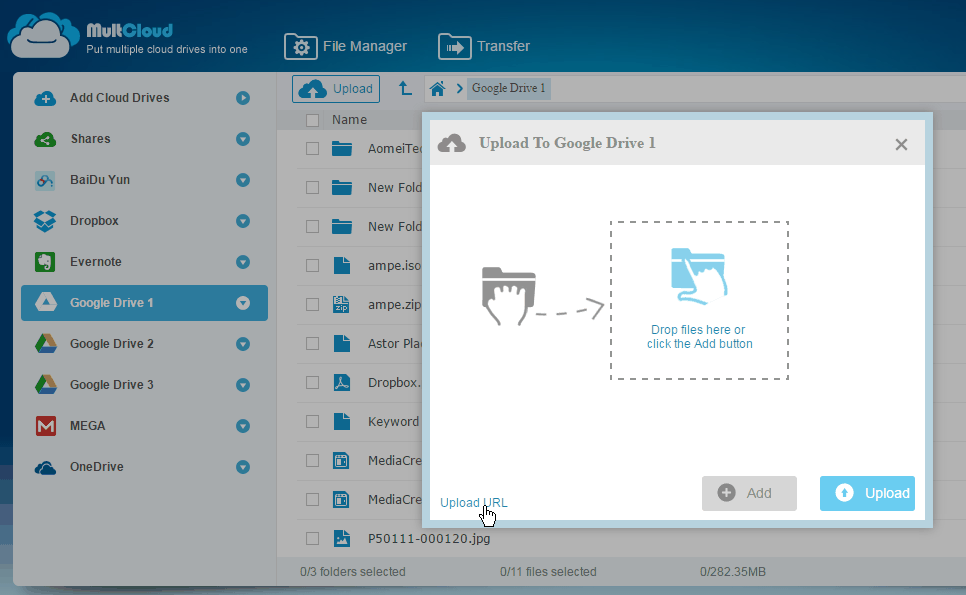Click the Google Drive 1 triangle icon

tap(46, 302)
